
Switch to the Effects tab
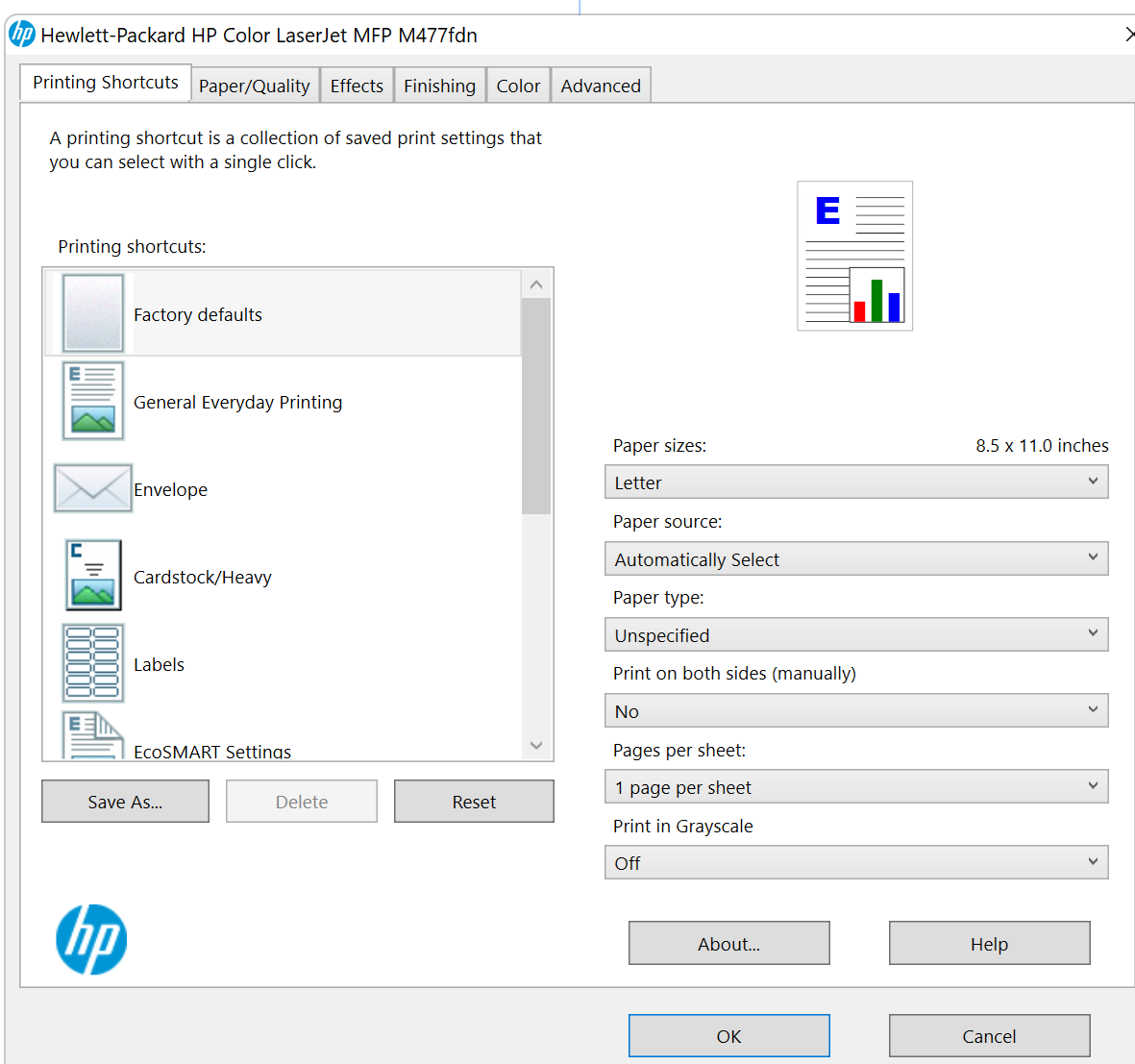[x=357, y=86]
